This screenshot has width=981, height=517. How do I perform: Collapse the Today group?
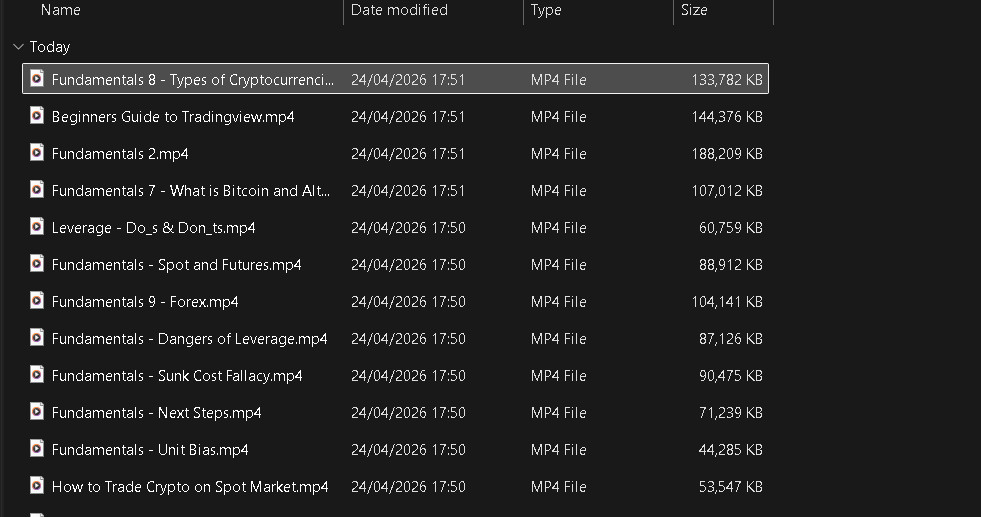[x=19, y=47]
